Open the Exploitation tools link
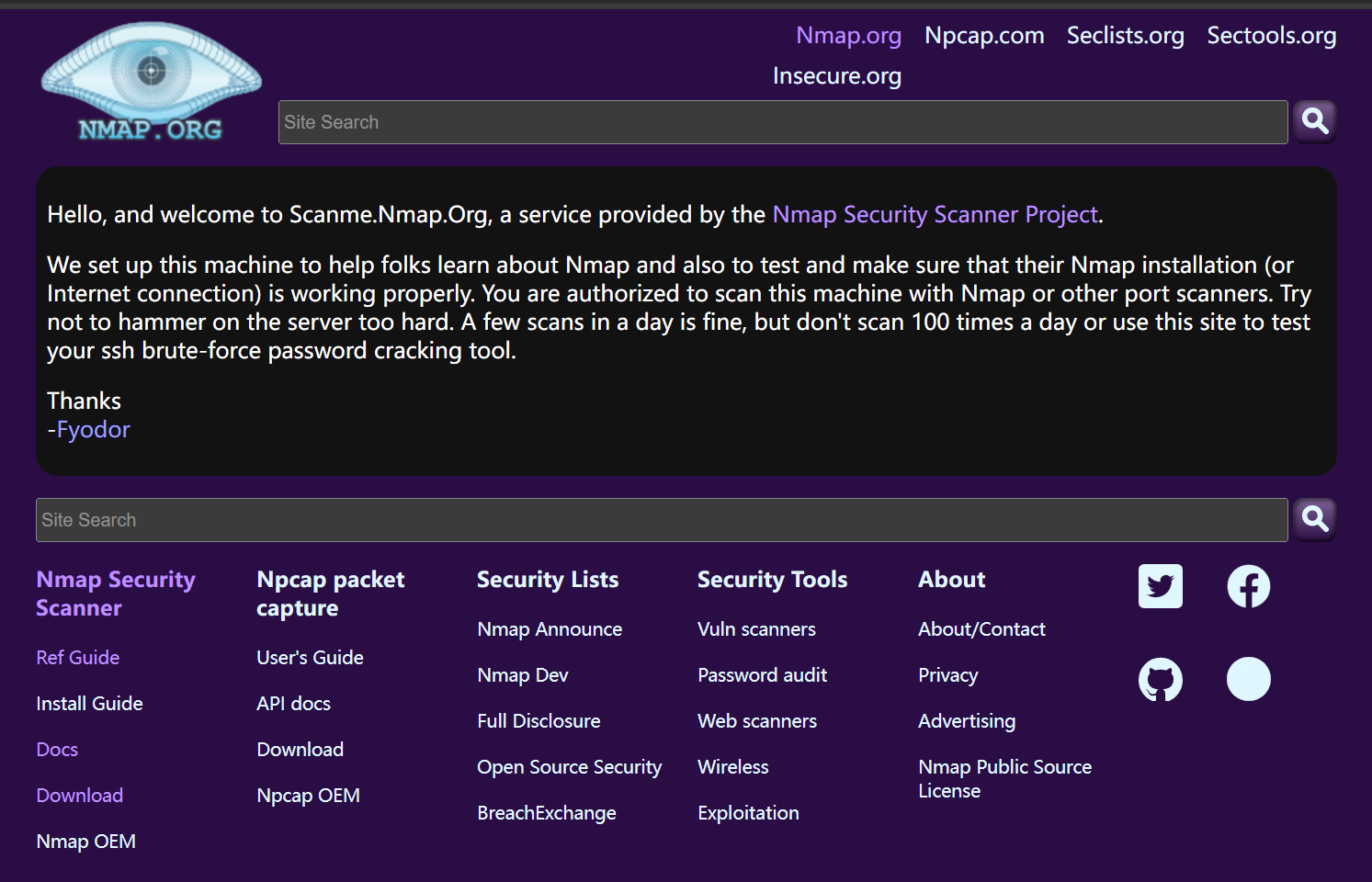The width and height of the screenshot is (1372, 882). click(x=748, y=813)
